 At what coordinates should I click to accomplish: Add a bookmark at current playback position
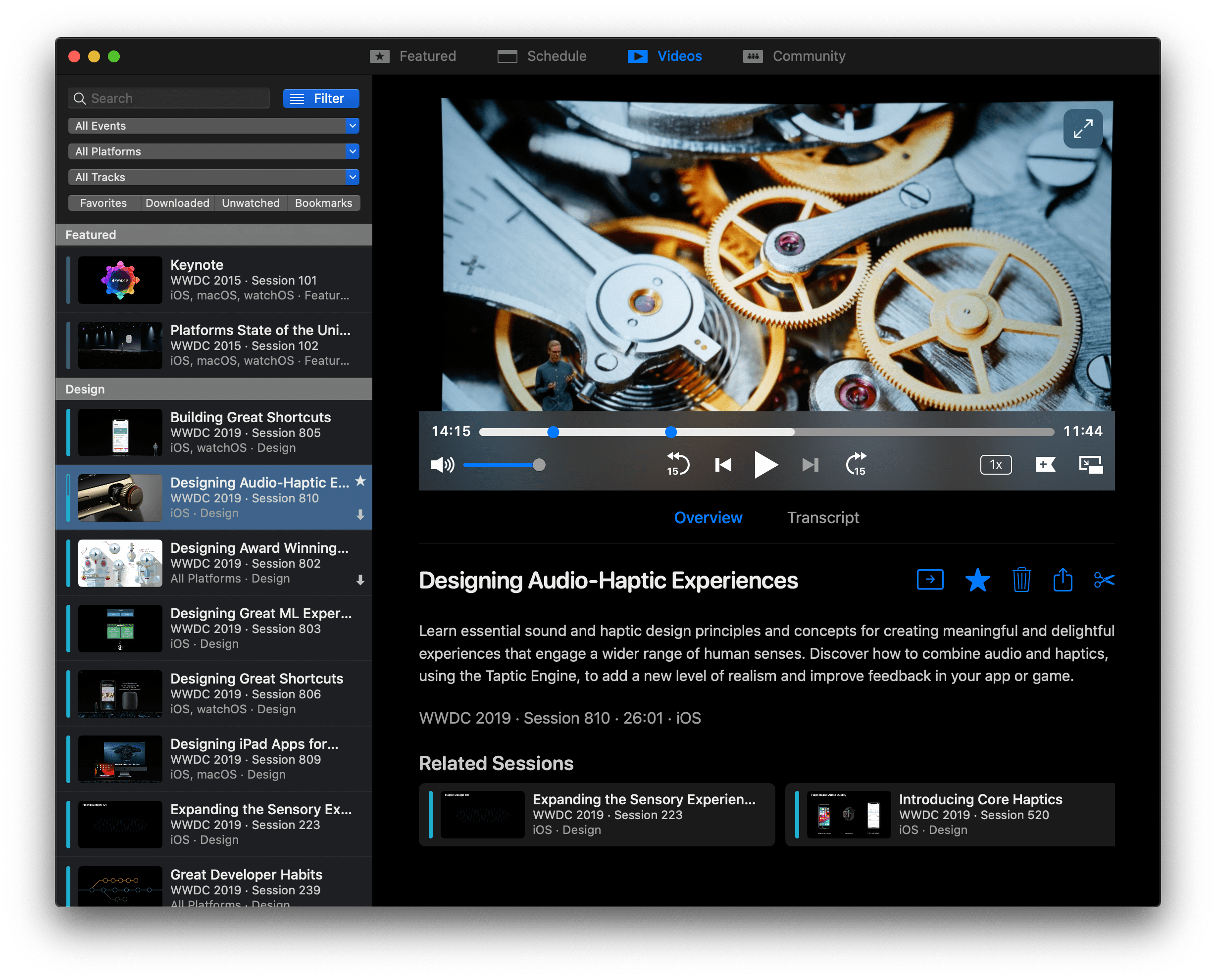(x=1045, y=465)
